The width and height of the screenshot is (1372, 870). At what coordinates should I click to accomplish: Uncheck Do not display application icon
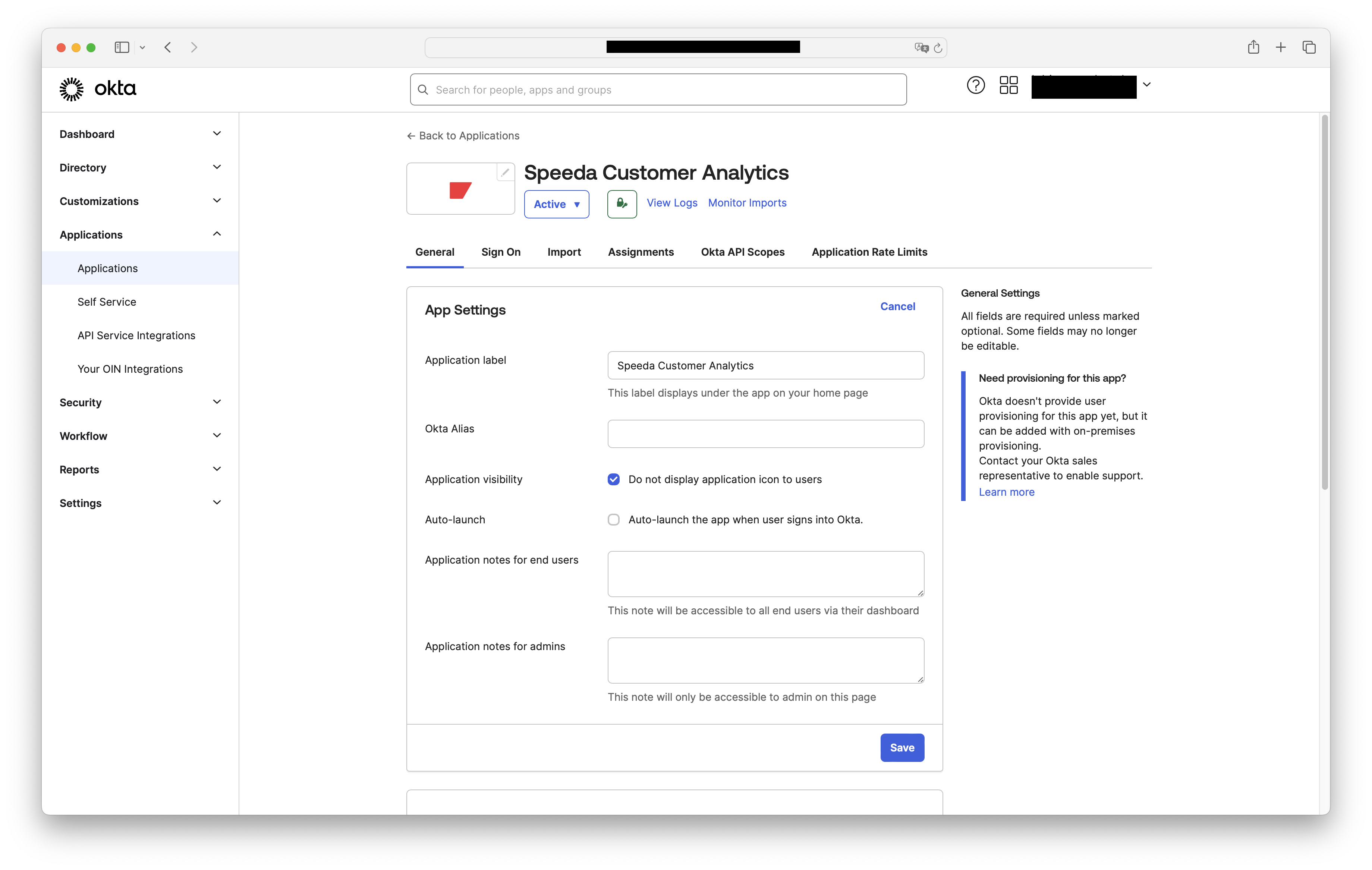click(613, 479)
